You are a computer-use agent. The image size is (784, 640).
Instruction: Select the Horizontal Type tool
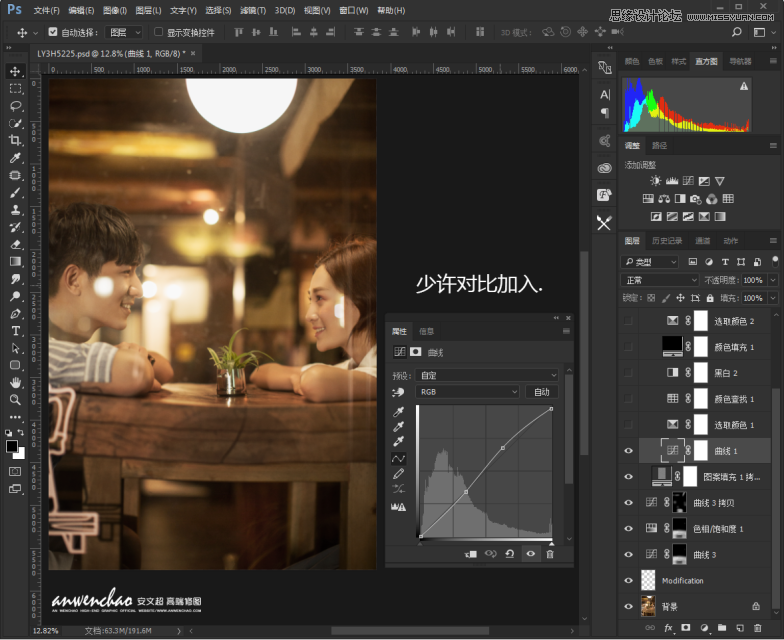point(15,331)
